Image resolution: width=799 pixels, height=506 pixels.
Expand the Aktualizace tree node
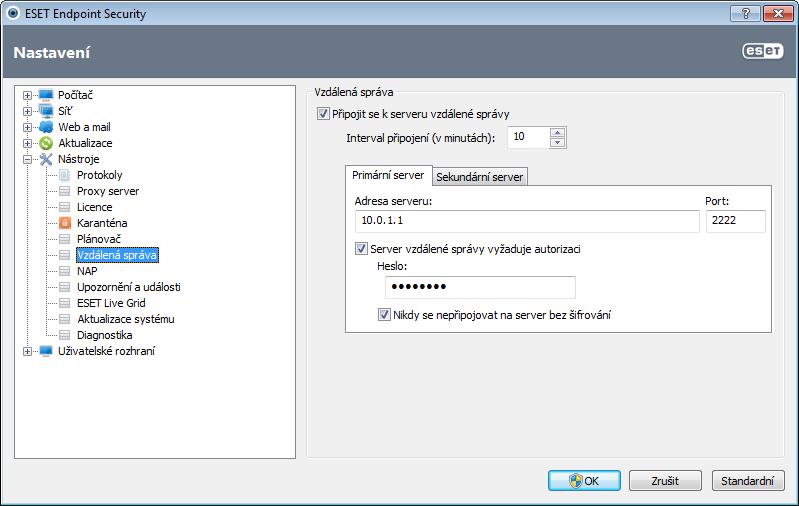[x=28, y=143]
